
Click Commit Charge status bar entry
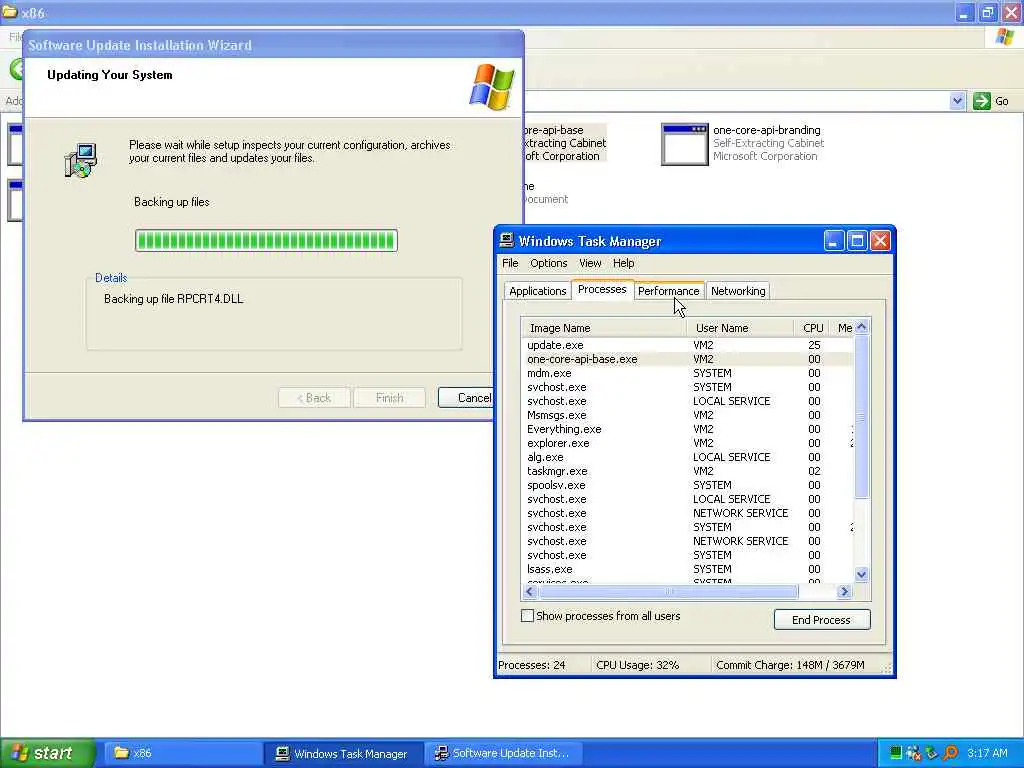pos(790,665)
